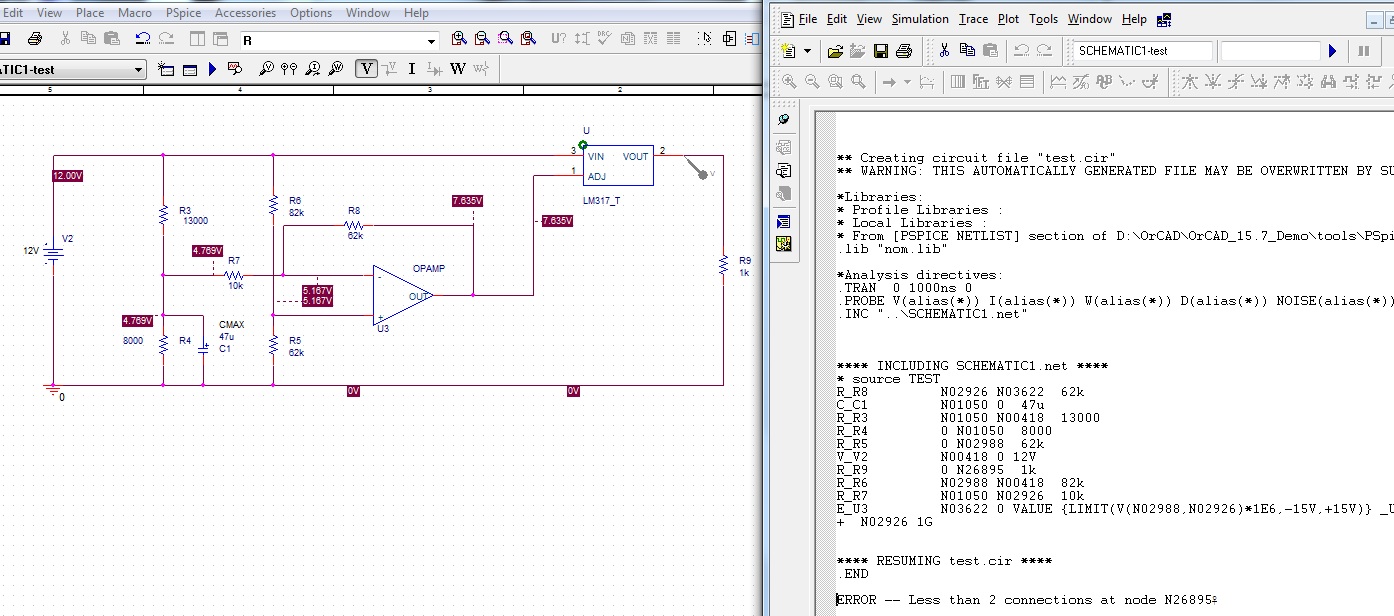Open the PSpice menu in schematic editor
Image resolution: width=1394 pixels, height=616 pixels.
[x=183, y=13]
